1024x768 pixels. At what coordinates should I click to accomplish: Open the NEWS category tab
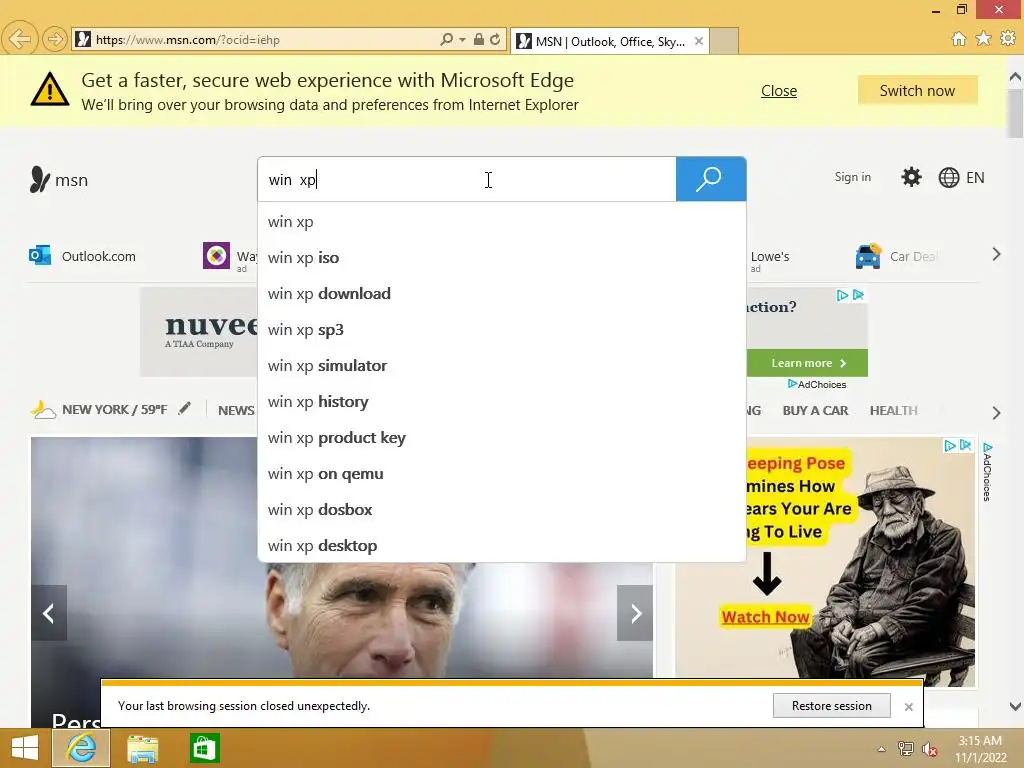click(x=236, y=410)
